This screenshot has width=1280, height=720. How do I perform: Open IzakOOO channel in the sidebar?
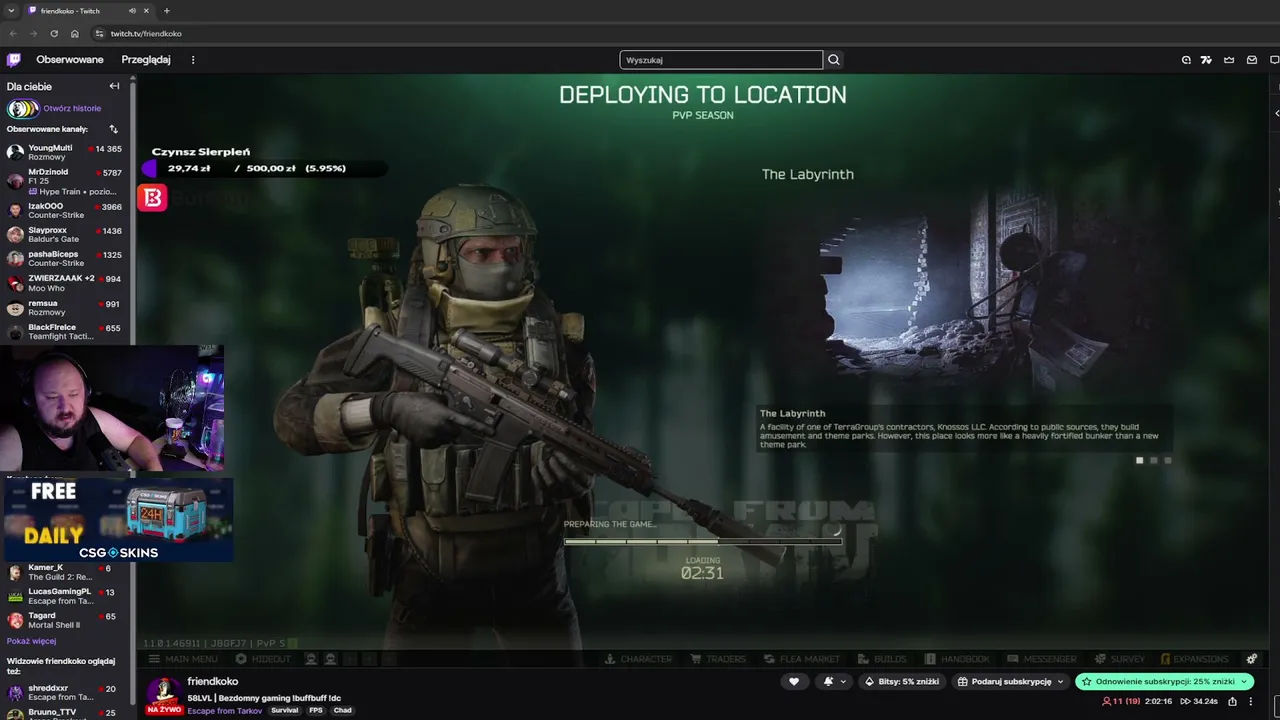coord(65,210)
